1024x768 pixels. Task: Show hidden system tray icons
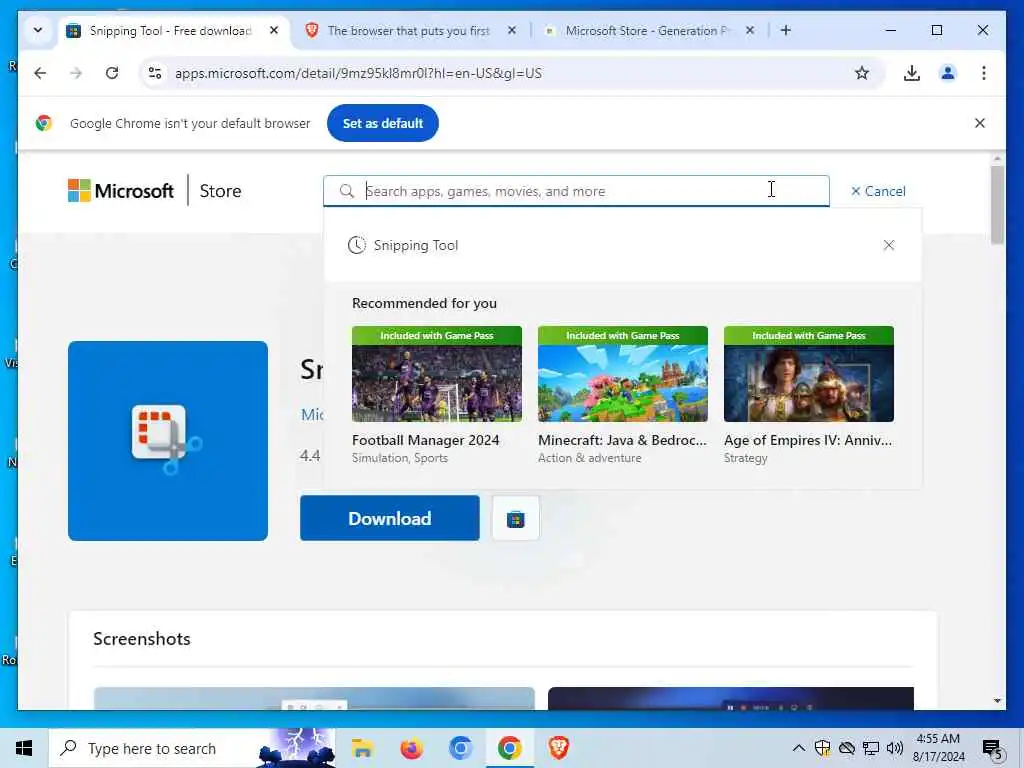[x=799, y=748]
